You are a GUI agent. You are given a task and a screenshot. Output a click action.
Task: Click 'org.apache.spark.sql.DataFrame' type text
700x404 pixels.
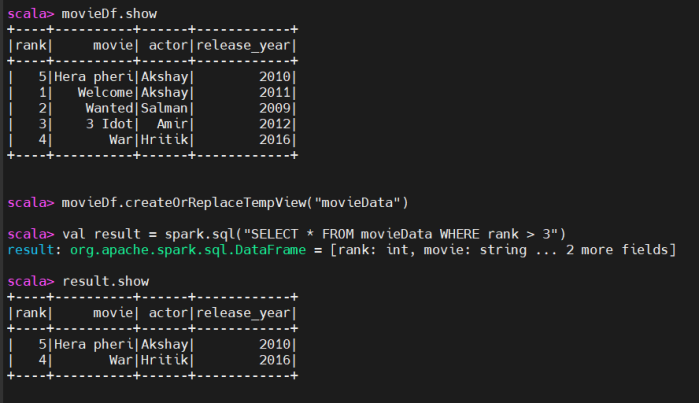click(188, 250)
